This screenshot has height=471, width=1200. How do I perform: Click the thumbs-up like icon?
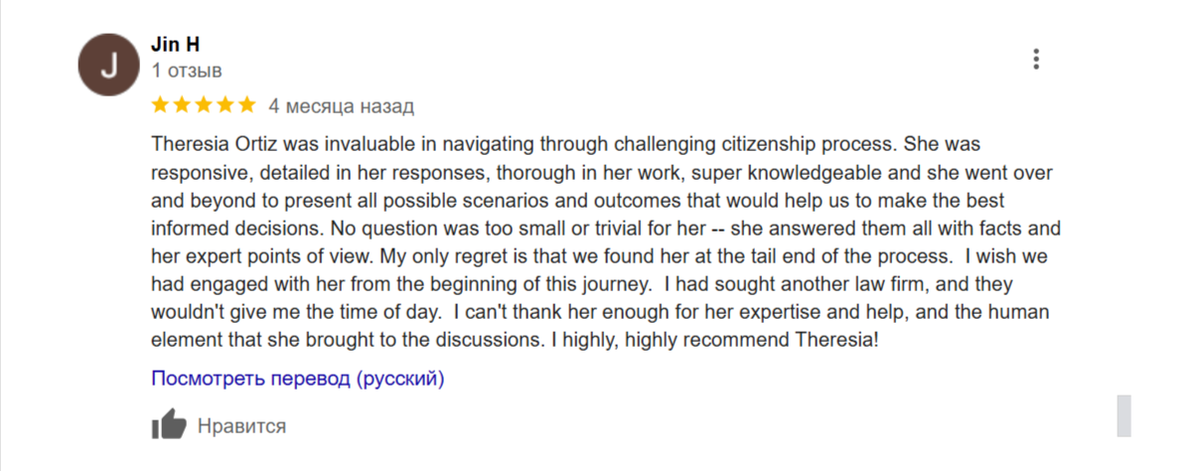coord(169,425)
